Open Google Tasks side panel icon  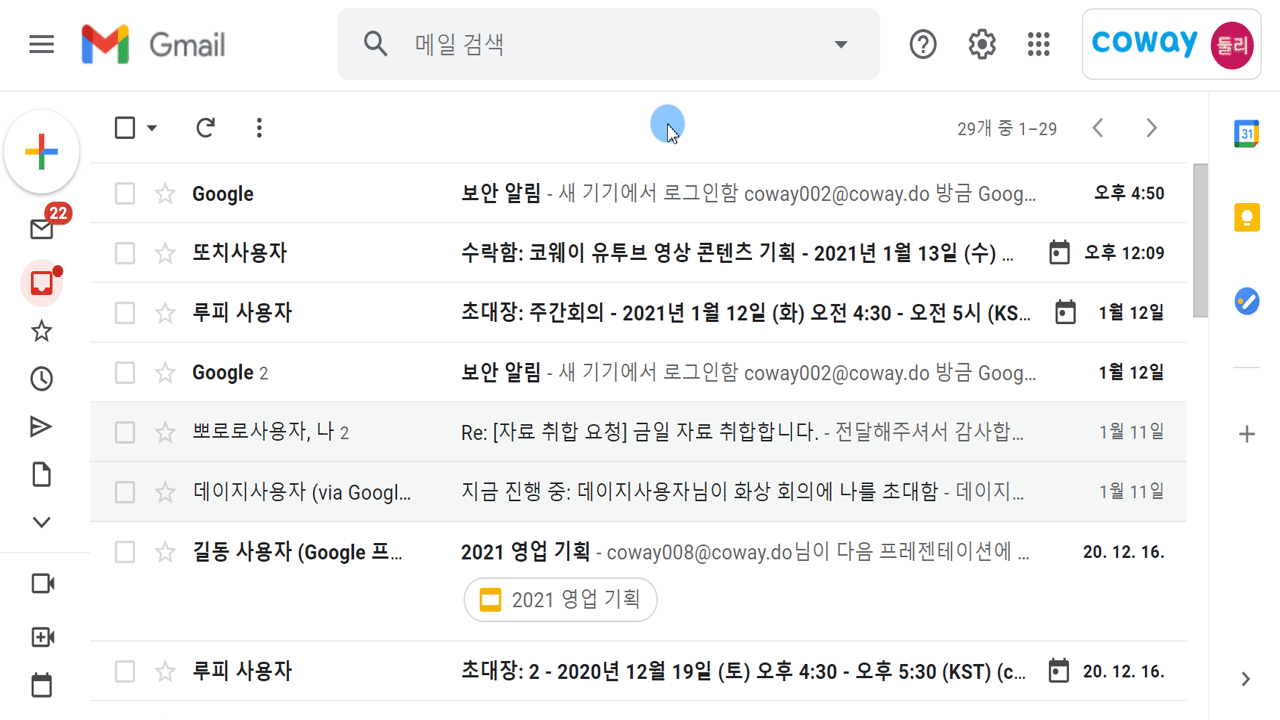(x=1246, y=300)
